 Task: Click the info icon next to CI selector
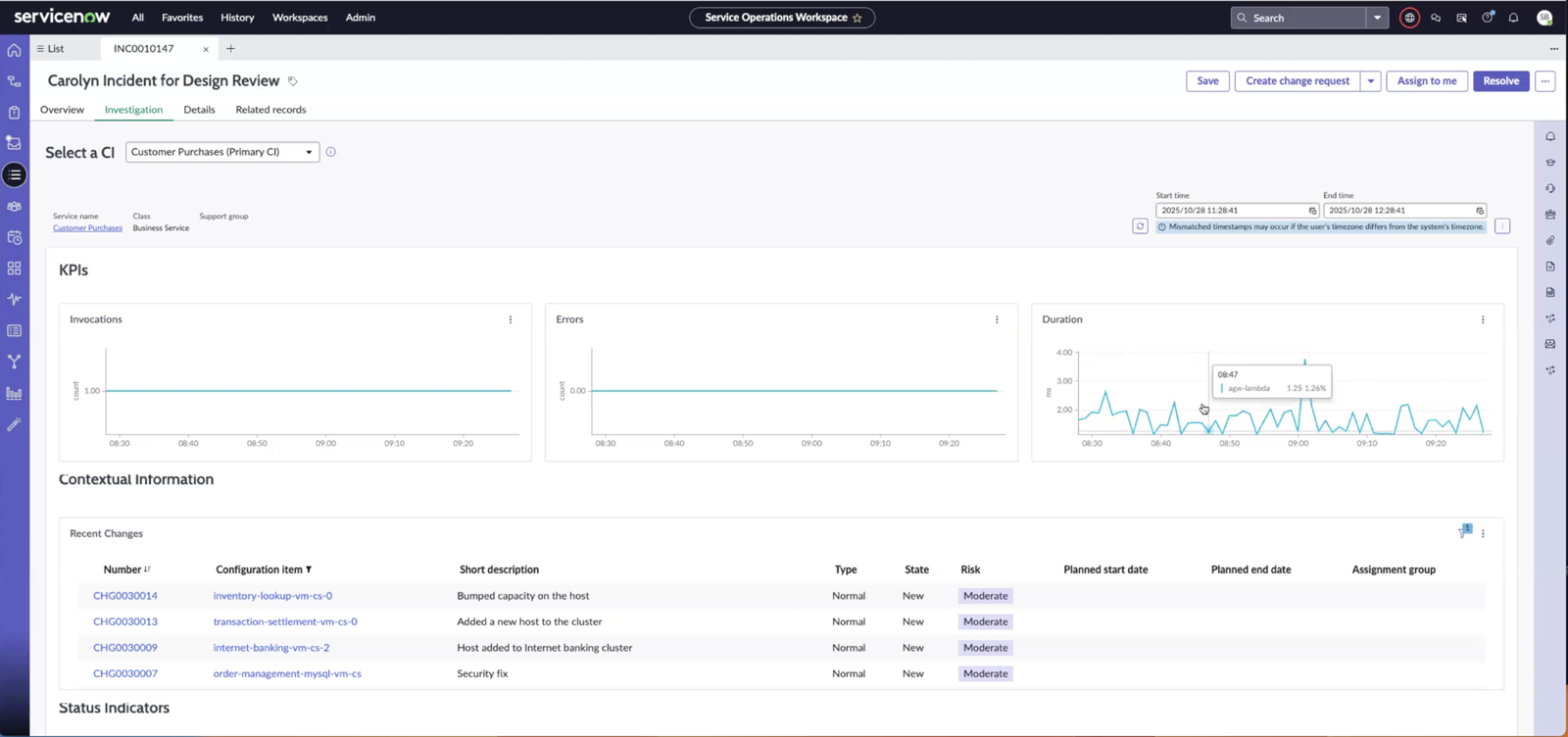pyautogui.click(x=330, y=152)
